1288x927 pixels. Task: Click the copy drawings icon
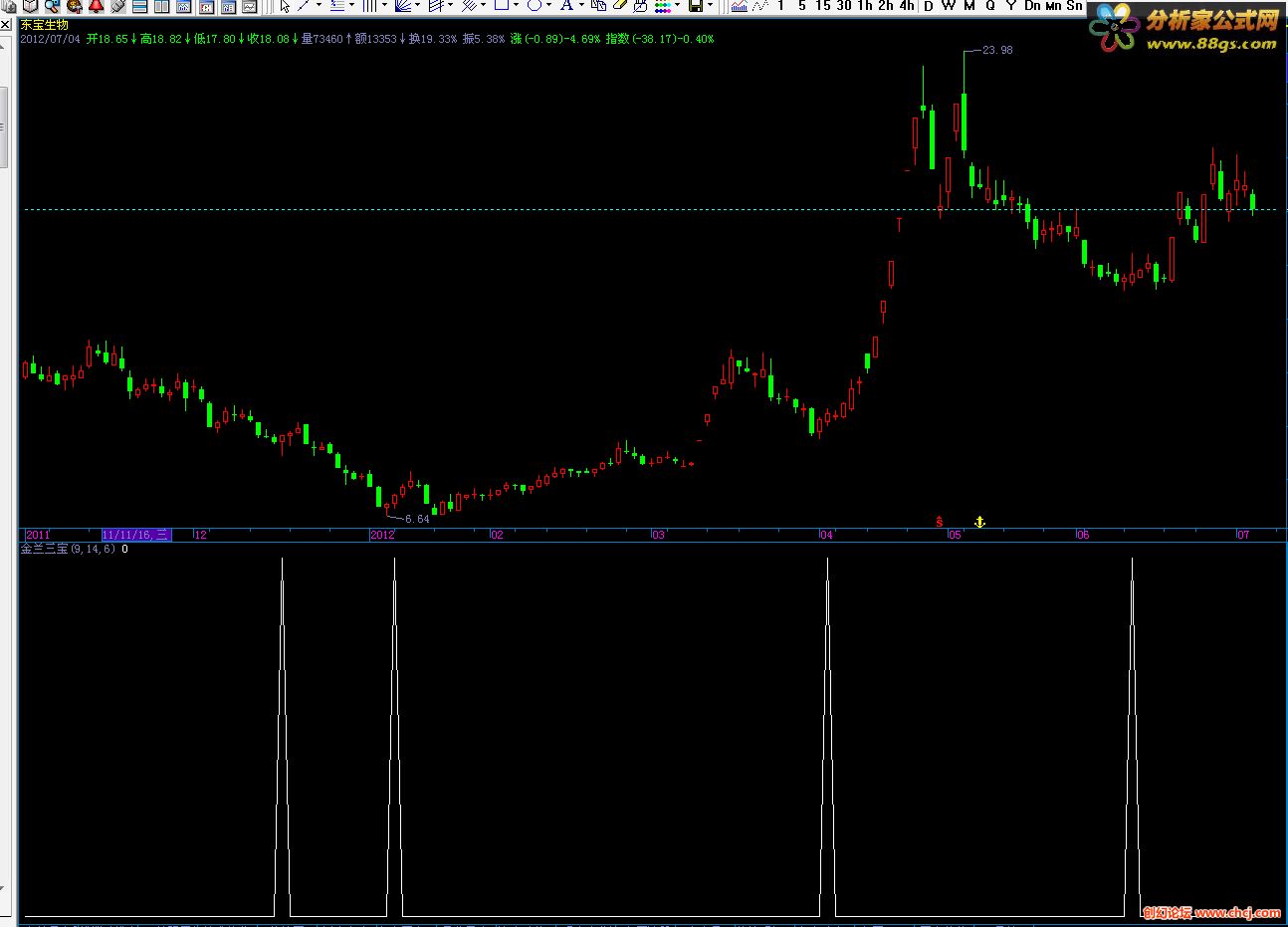599,5
